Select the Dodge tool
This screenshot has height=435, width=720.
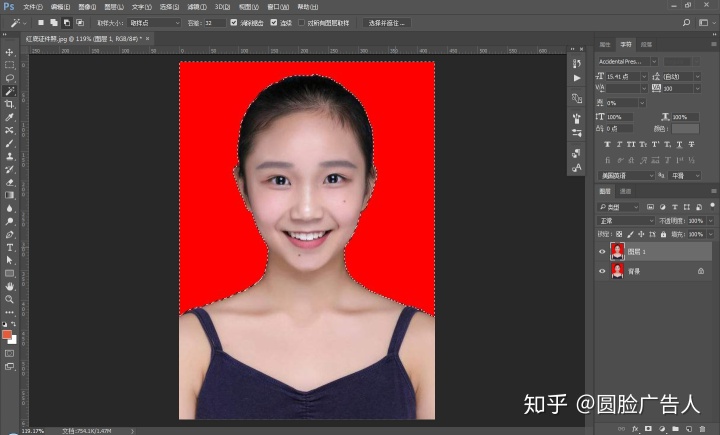click(9, 221)
